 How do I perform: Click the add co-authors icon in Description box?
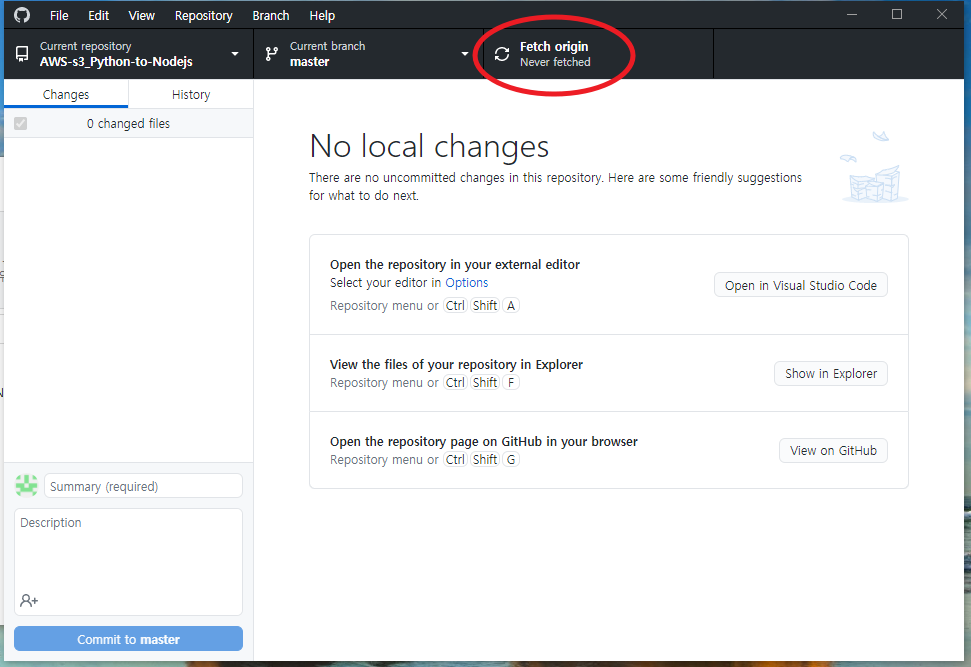[x=29, y=600]
